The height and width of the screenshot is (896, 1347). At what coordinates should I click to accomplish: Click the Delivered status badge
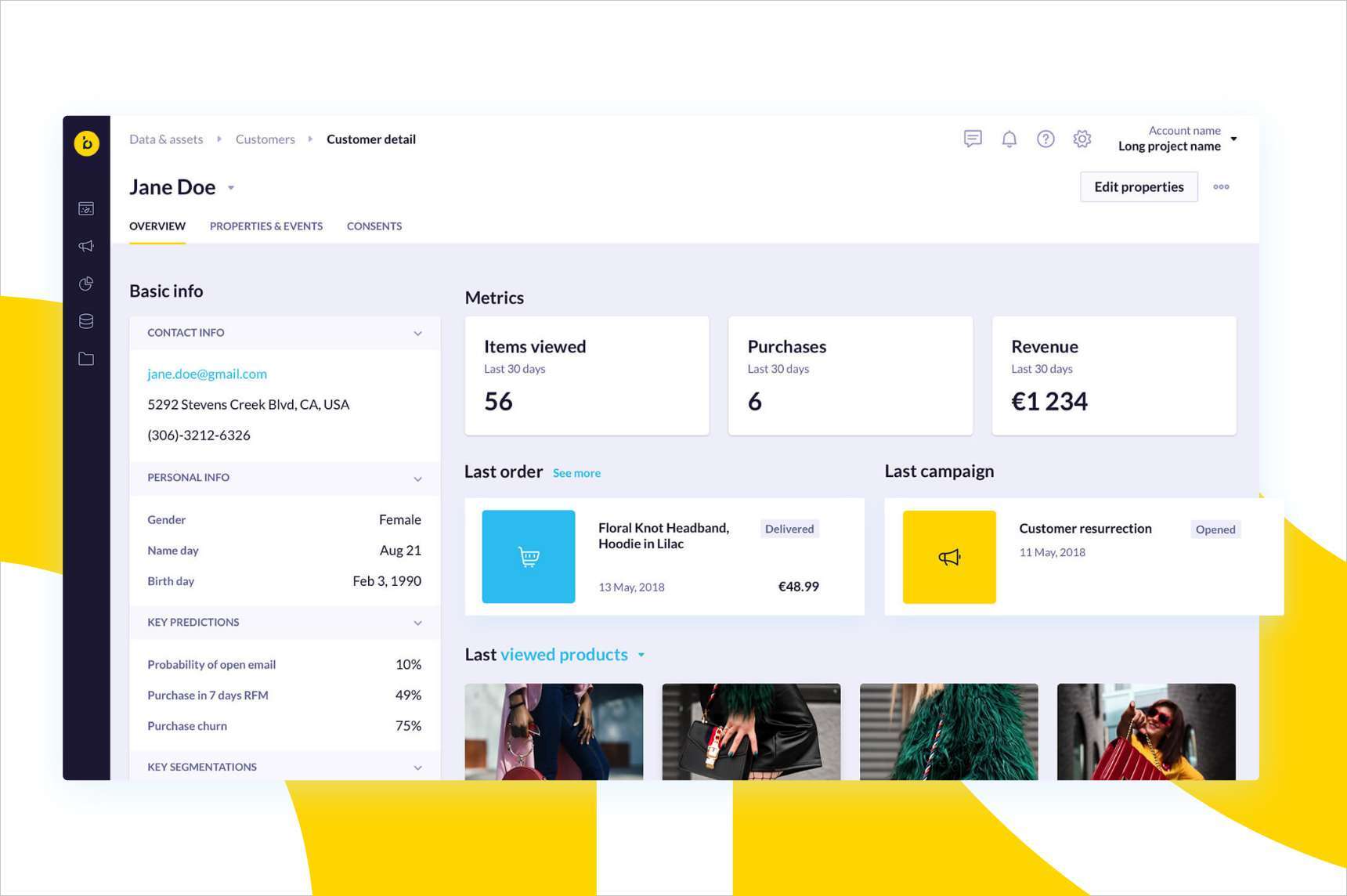pyautogui.click(x=789, y=529)
